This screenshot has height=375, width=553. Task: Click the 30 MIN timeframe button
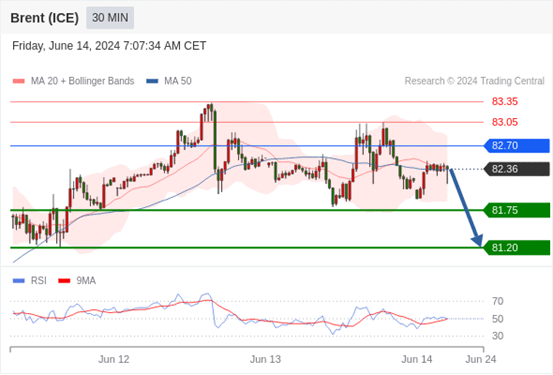tap(110, 18)
